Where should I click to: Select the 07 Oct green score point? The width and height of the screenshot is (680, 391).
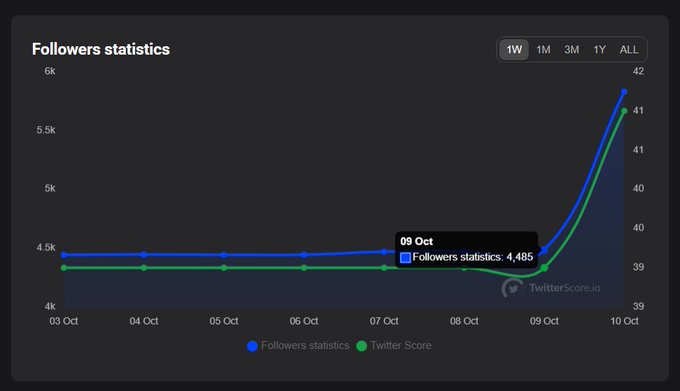[x=384, y=268]
